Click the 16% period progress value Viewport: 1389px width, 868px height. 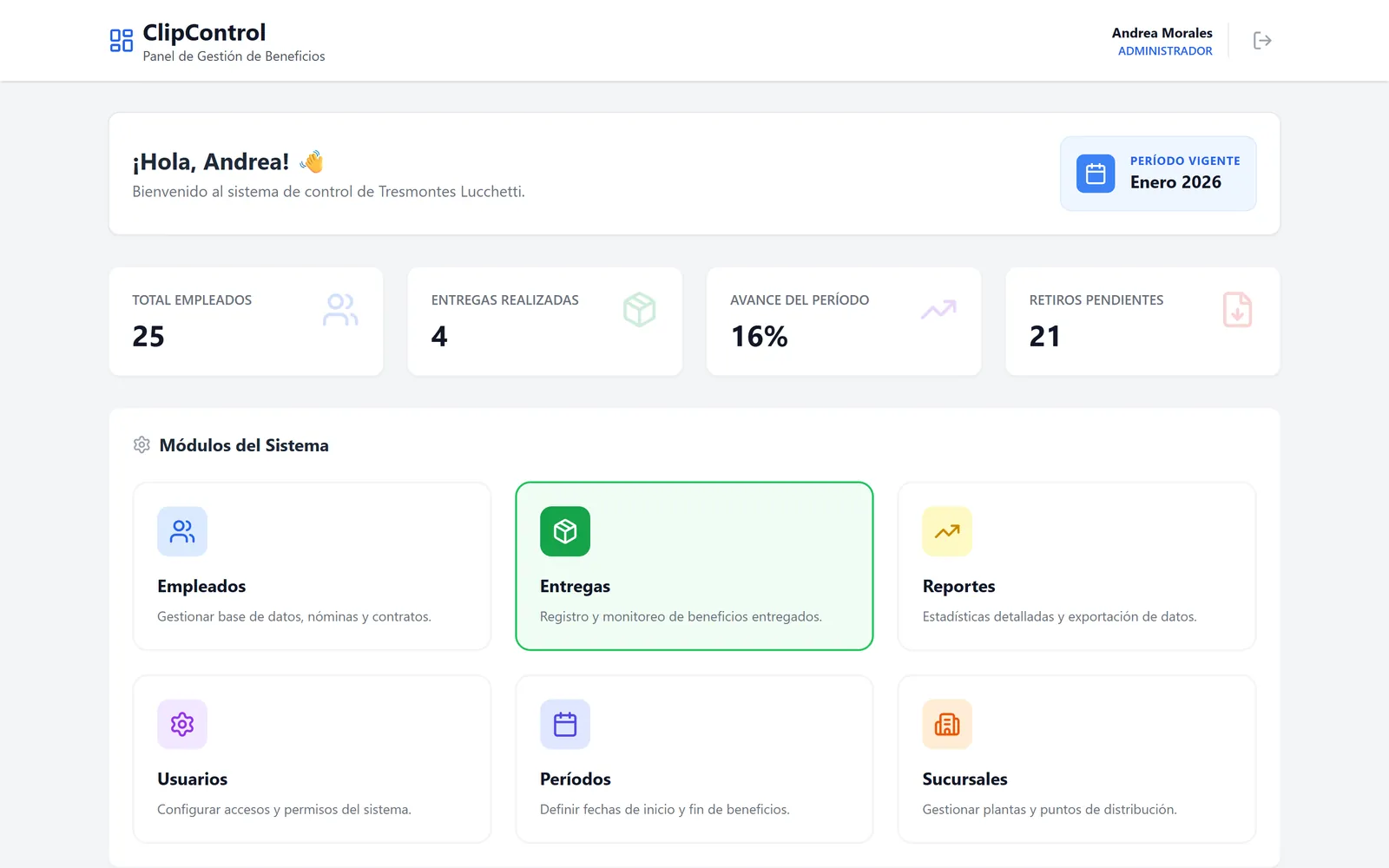pyautogui.click(x=759, y=337)
